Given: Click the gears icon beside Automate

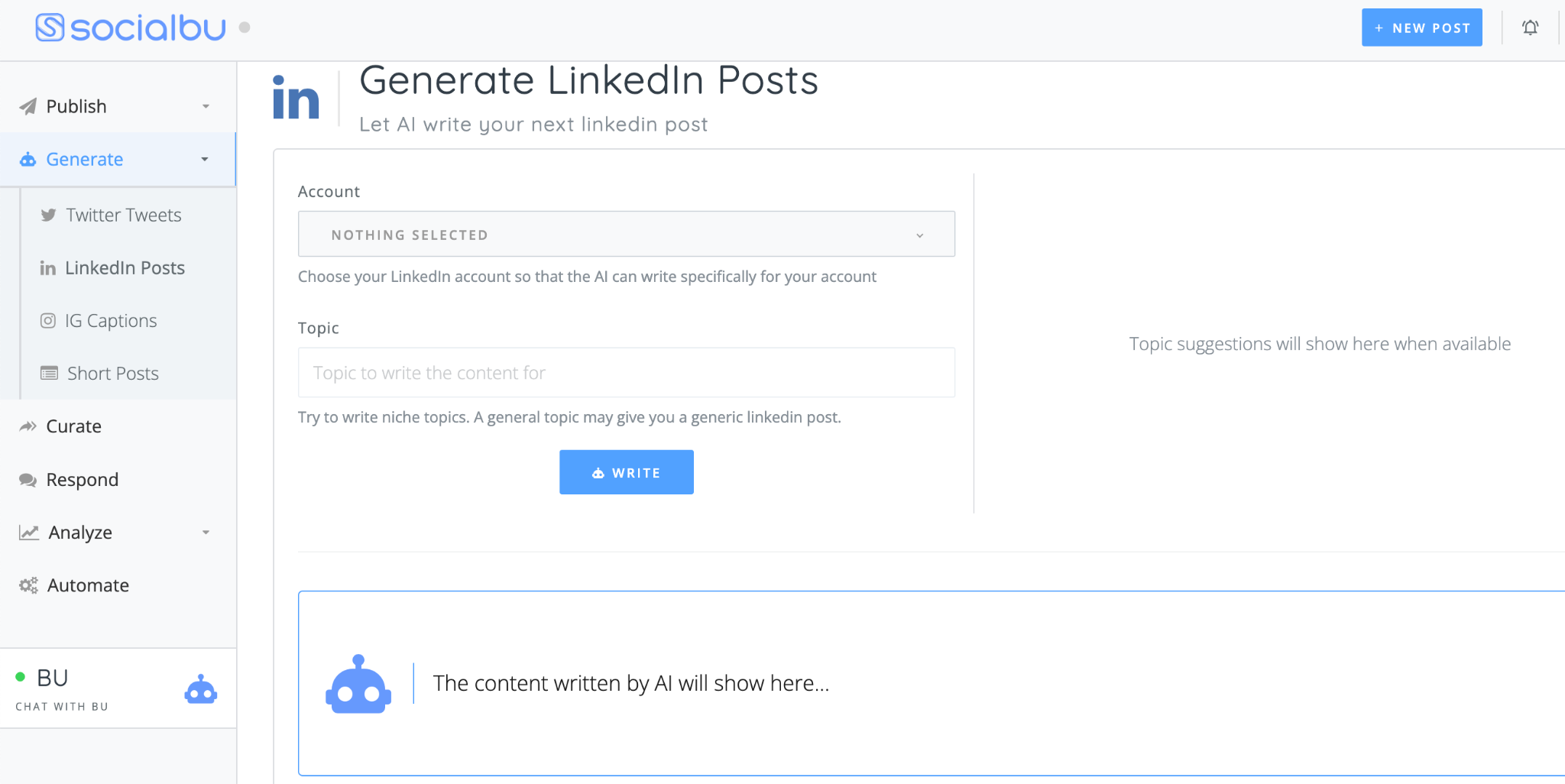Looking at the screenshot, I should click(x=28, y=585).
